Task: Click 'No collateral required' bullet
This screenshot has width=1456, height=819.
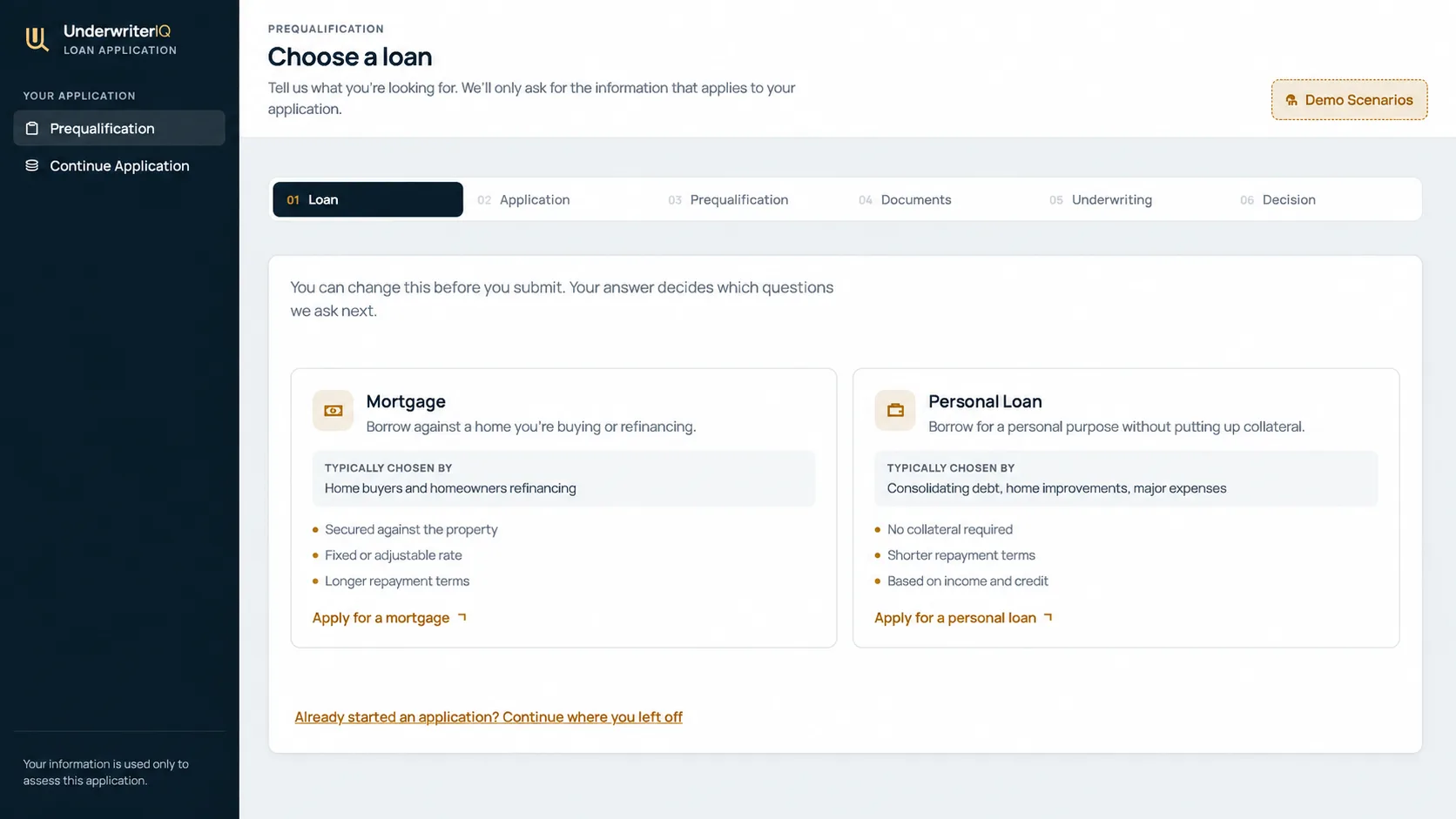Action: (x=950, y=529)
